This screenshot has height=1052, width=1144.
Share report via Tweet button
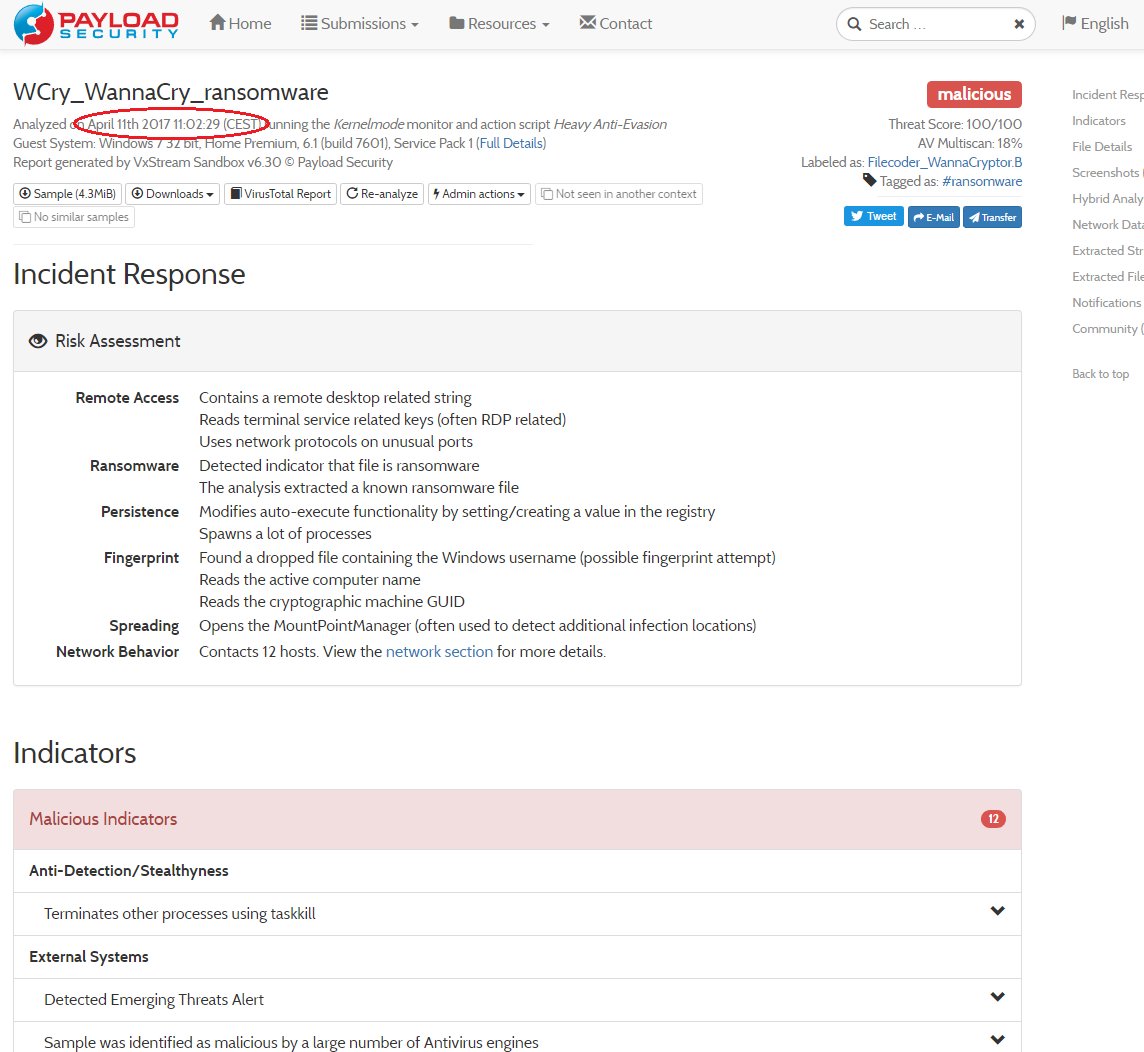[x=873, y=217]
